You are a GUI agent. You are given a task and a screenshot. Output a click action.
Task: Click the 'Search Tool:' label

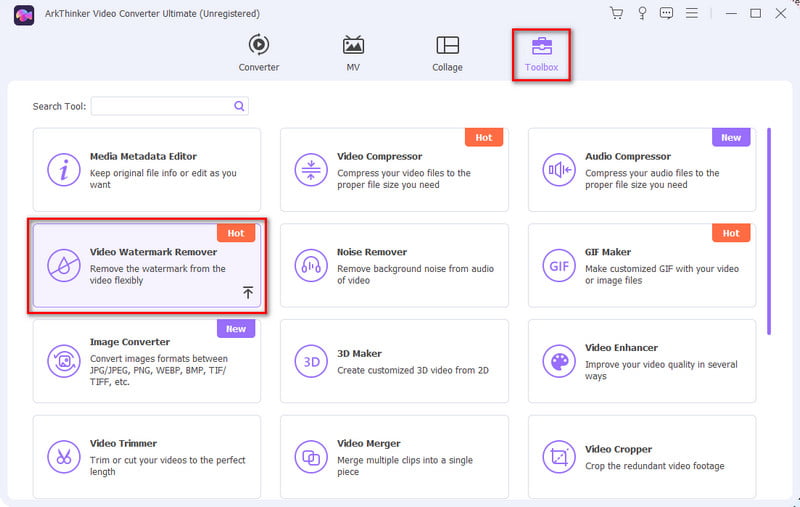coord(59,106)
